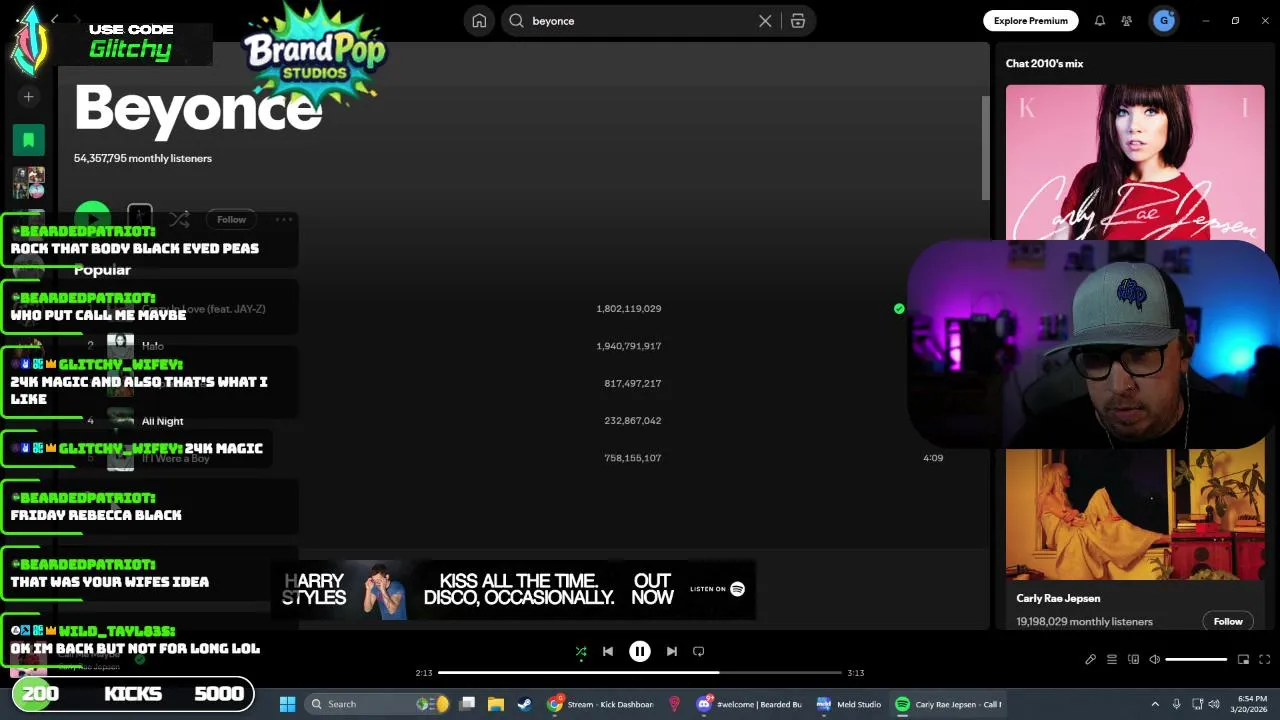Open Steam from the taskbar

pyautogui.click(x=524, y=704)
